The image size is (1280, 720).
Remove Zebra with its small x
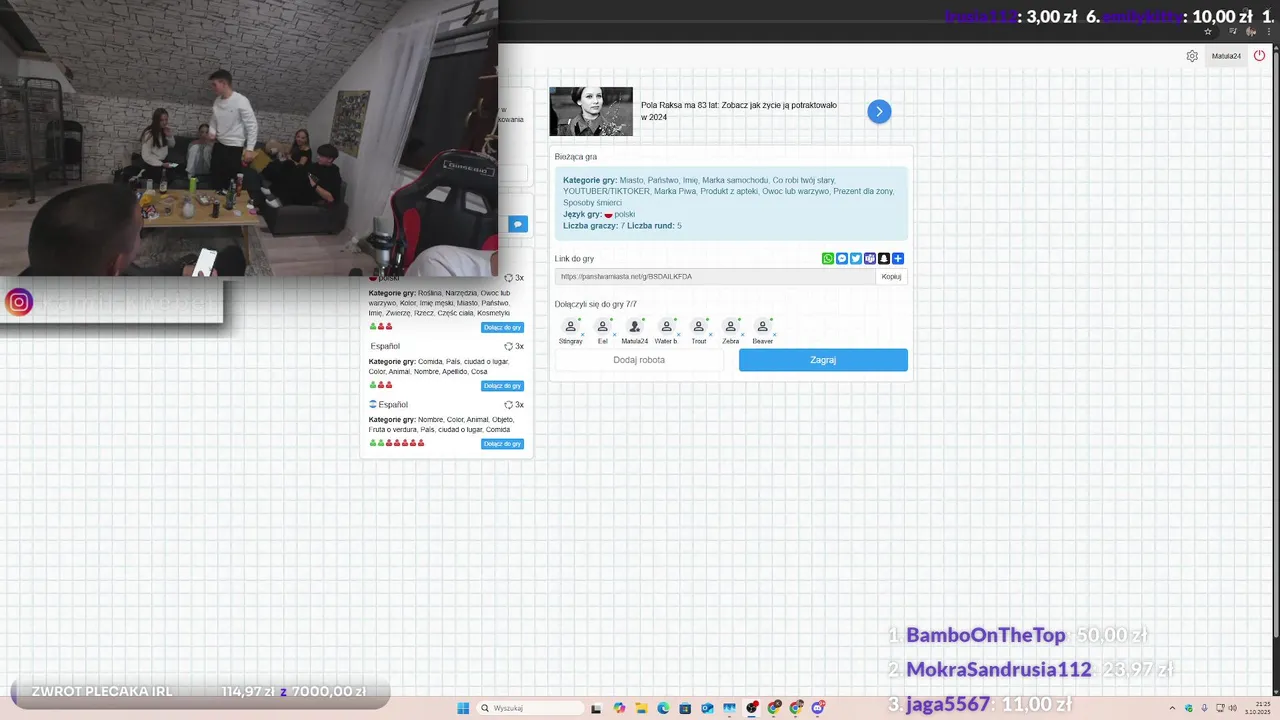pos(743,335)
